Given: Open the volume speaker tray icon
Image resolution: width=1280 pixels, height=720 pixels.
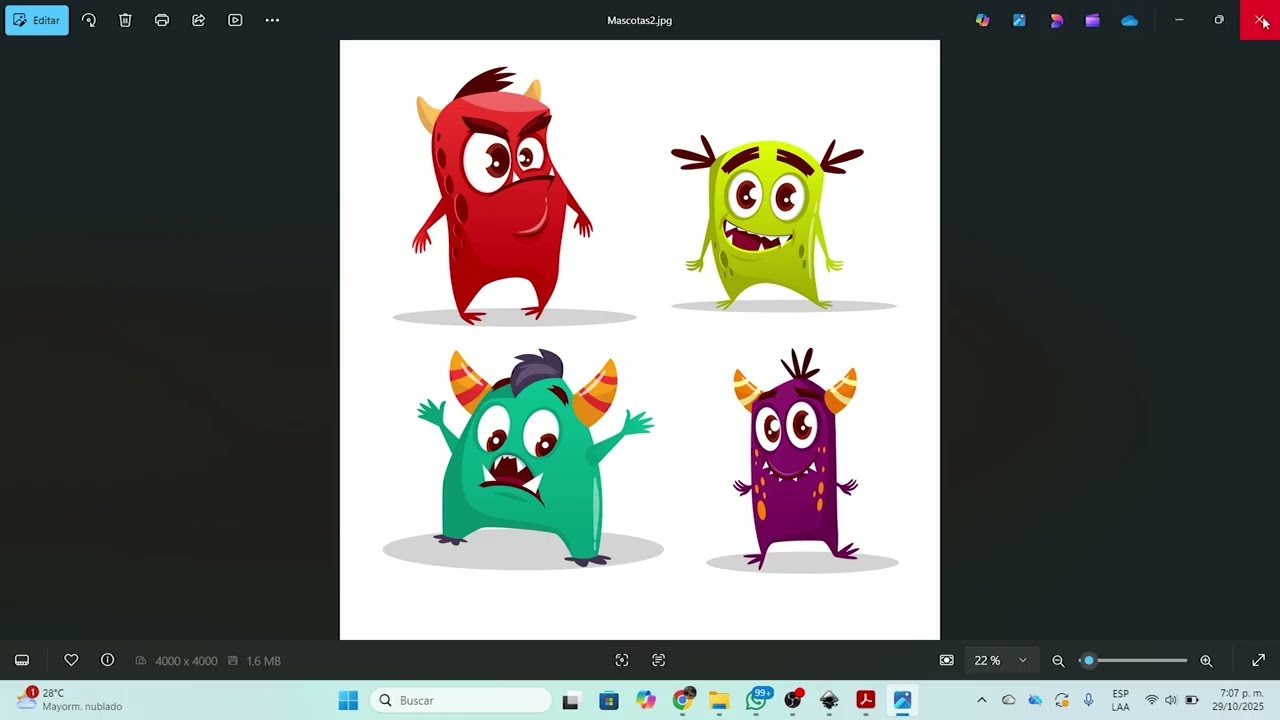Looking at the screenshot, I should 1171,700.
